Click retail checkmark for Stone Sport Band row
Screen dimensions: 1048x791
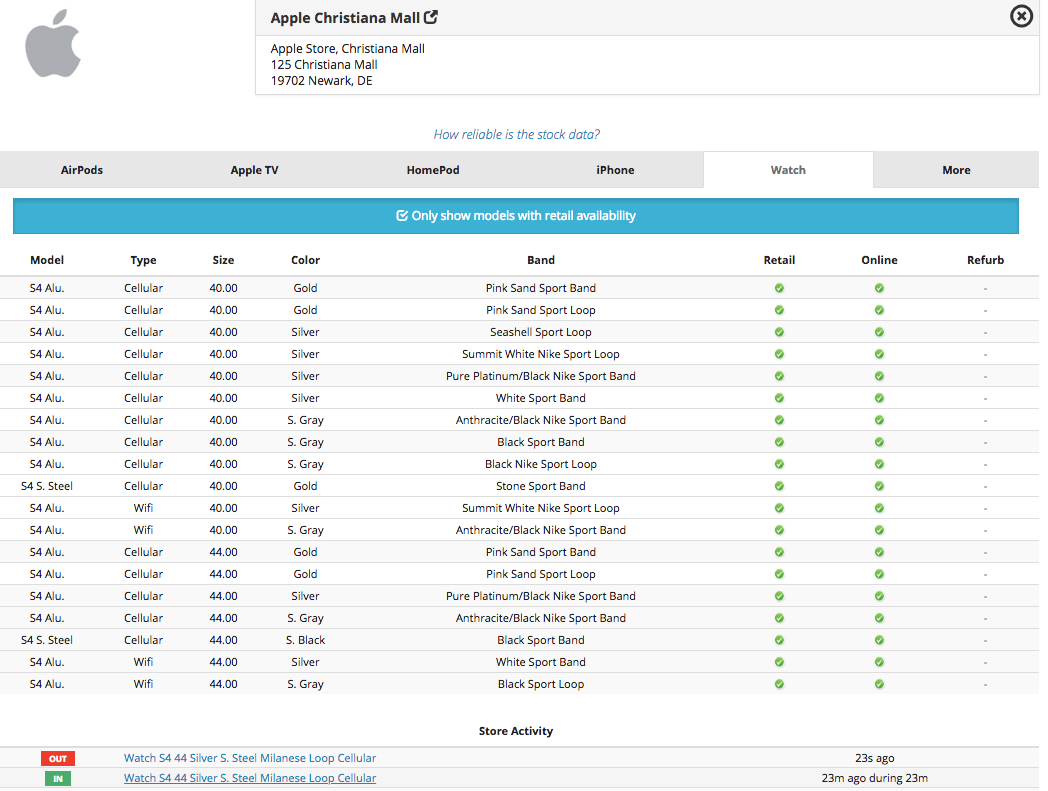[779, 486]
